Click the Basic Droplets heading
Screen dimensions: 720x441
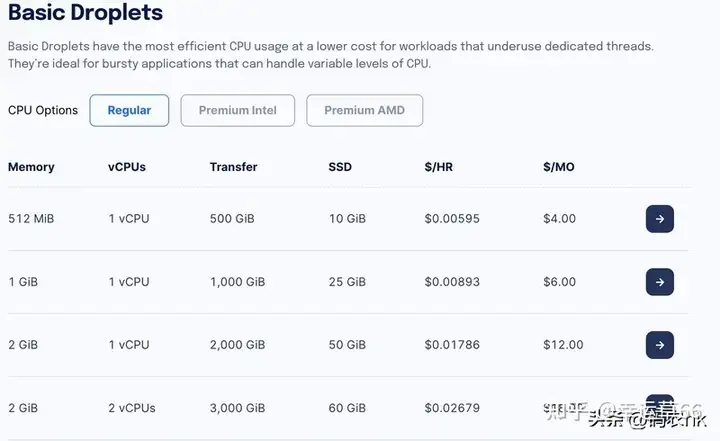[x=85, y=12]
